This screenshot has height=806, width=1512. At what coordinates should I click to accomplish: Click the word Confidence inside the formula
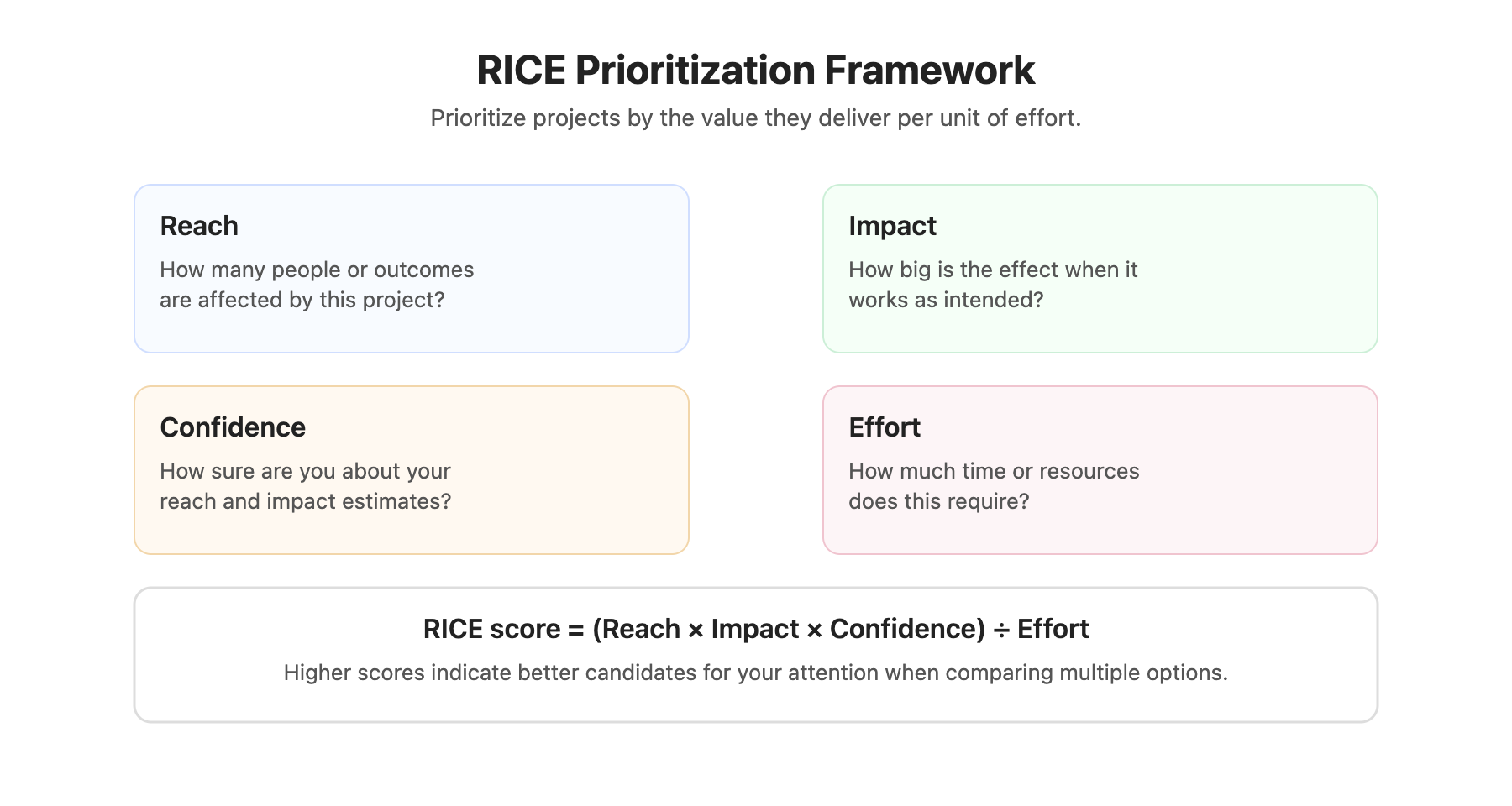tap(904, 629)
